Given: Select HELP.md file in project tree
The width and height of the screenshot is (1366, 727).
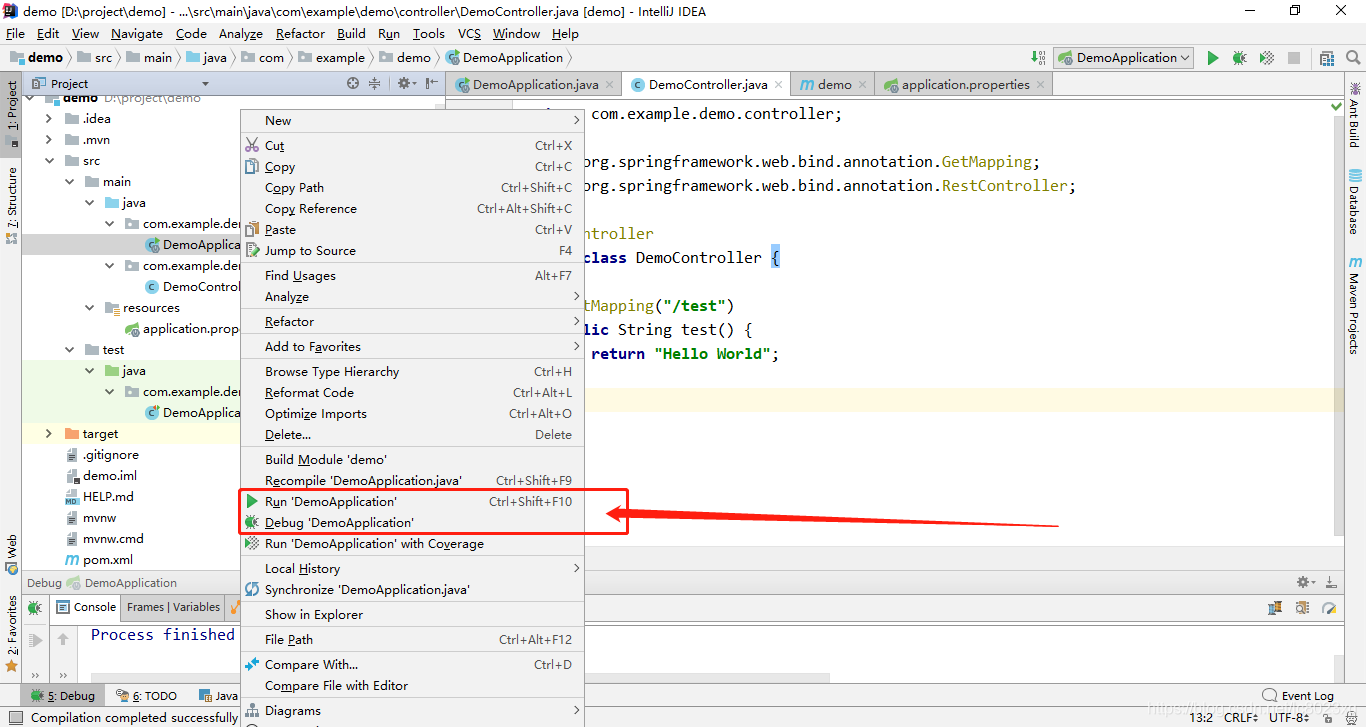Looking at the screenshot, I should coord(98,497).
